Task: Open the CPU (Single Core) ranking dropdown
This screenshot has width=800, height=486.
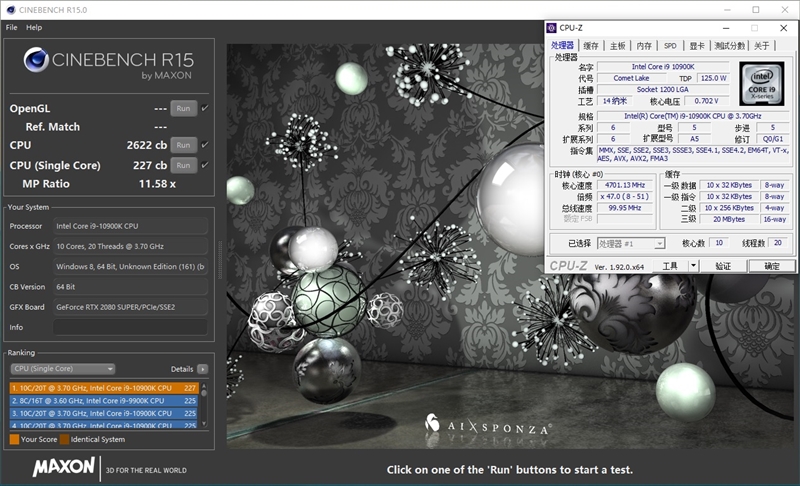Action: (x=62, y=369)
